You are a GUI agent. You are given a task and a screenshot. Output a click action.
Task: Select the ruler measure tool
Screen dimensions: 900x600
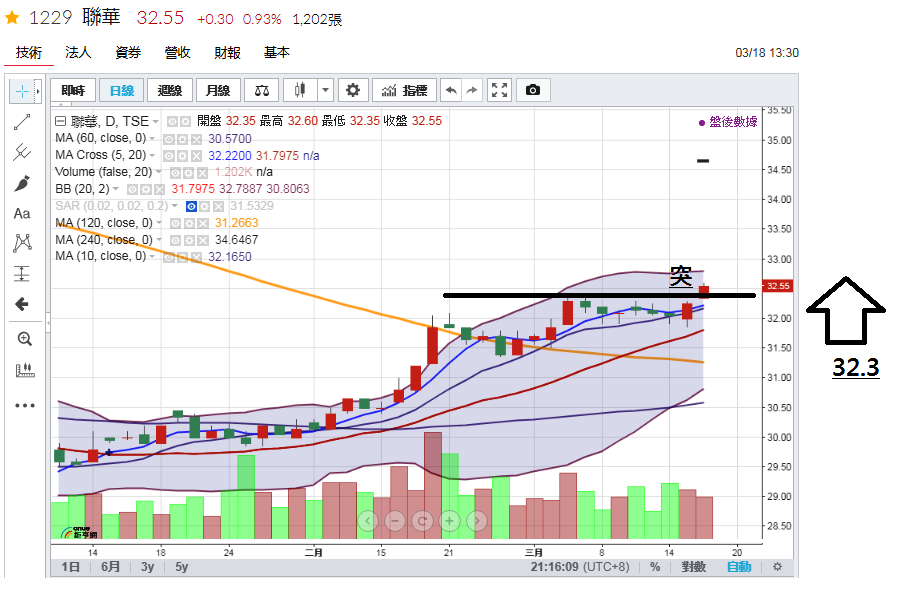[24, 370]
